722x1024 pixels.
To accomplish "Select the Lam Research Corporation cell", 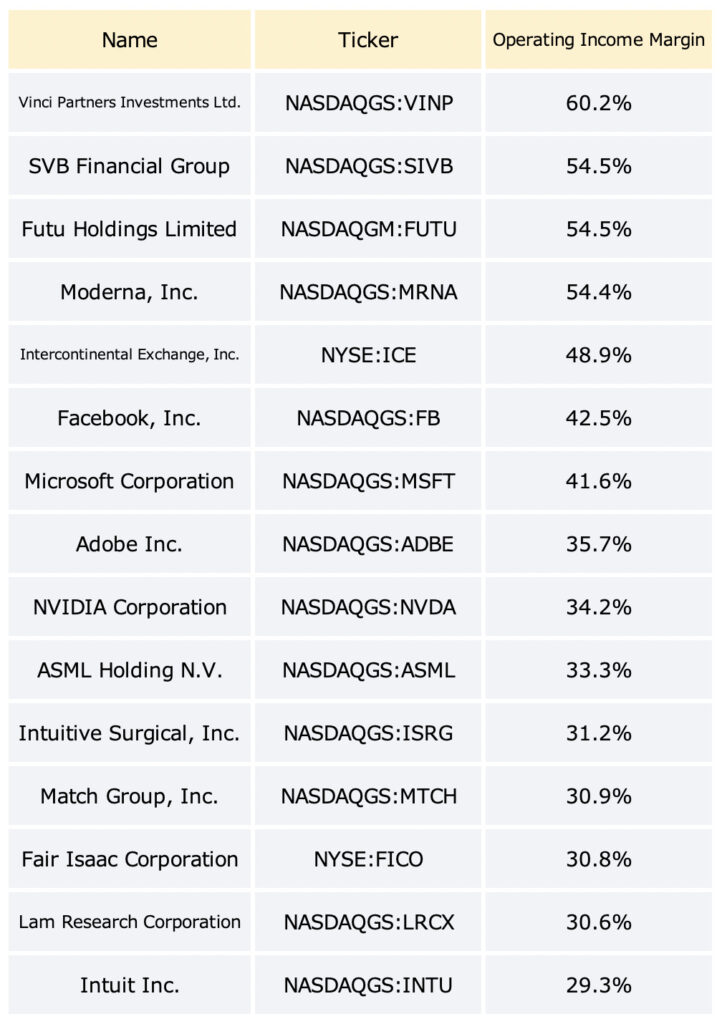I will pos(129,922).
